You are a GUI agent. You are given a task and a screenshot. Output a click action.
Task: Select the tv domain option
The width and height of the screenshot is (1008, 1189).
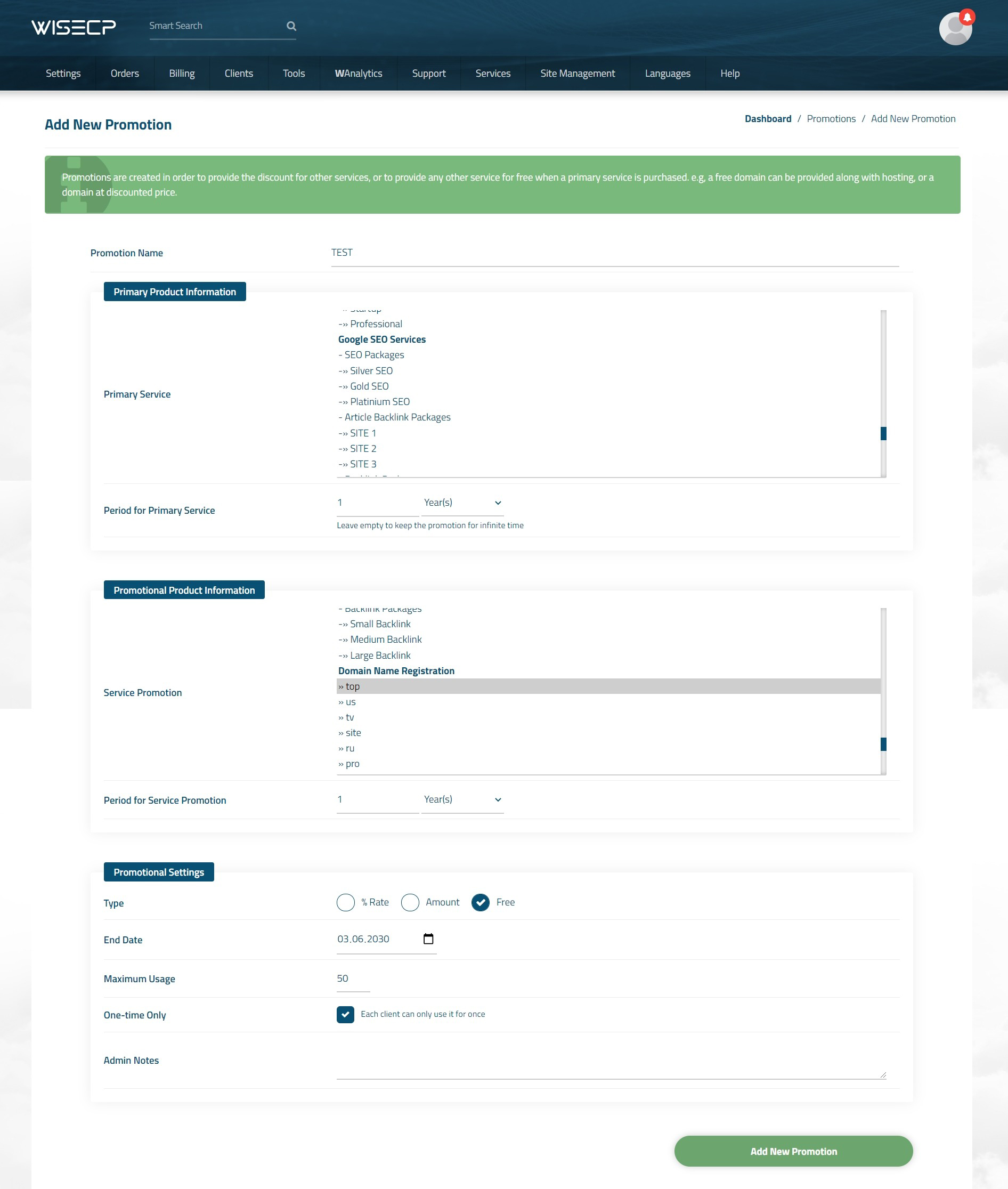(x=608, y=717)
